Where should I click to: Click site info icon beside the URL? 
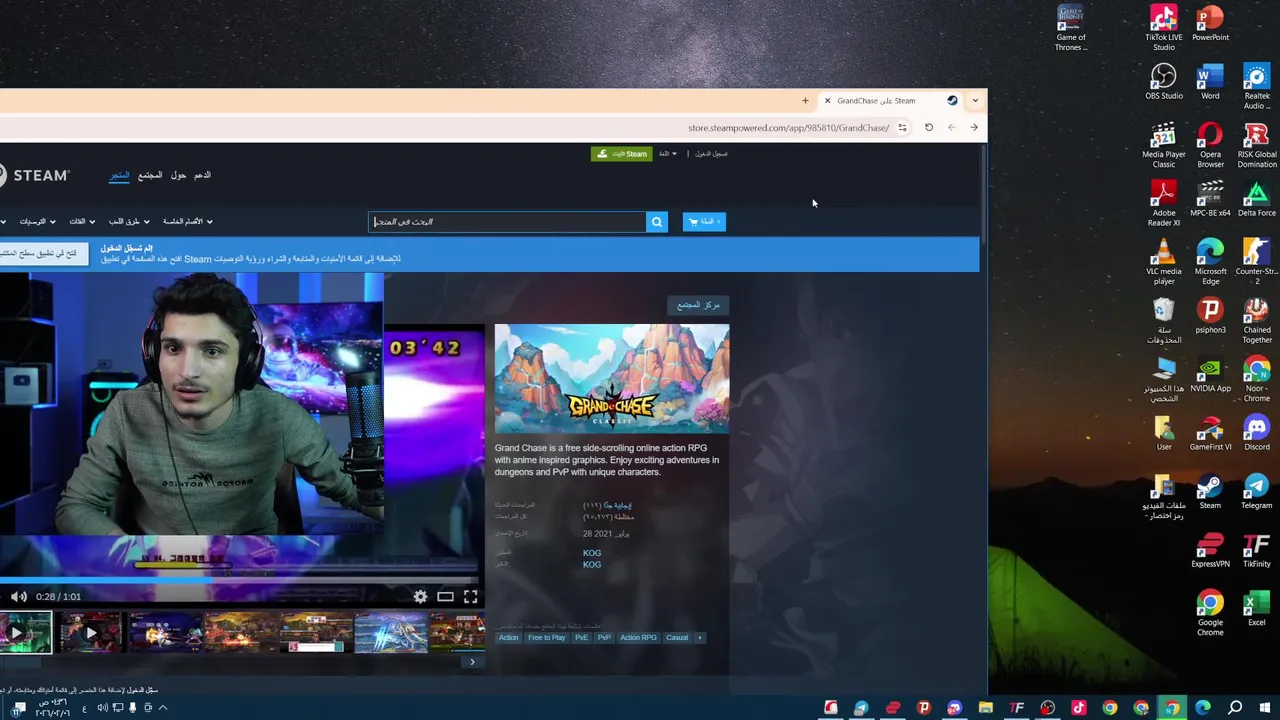[902, 128]
